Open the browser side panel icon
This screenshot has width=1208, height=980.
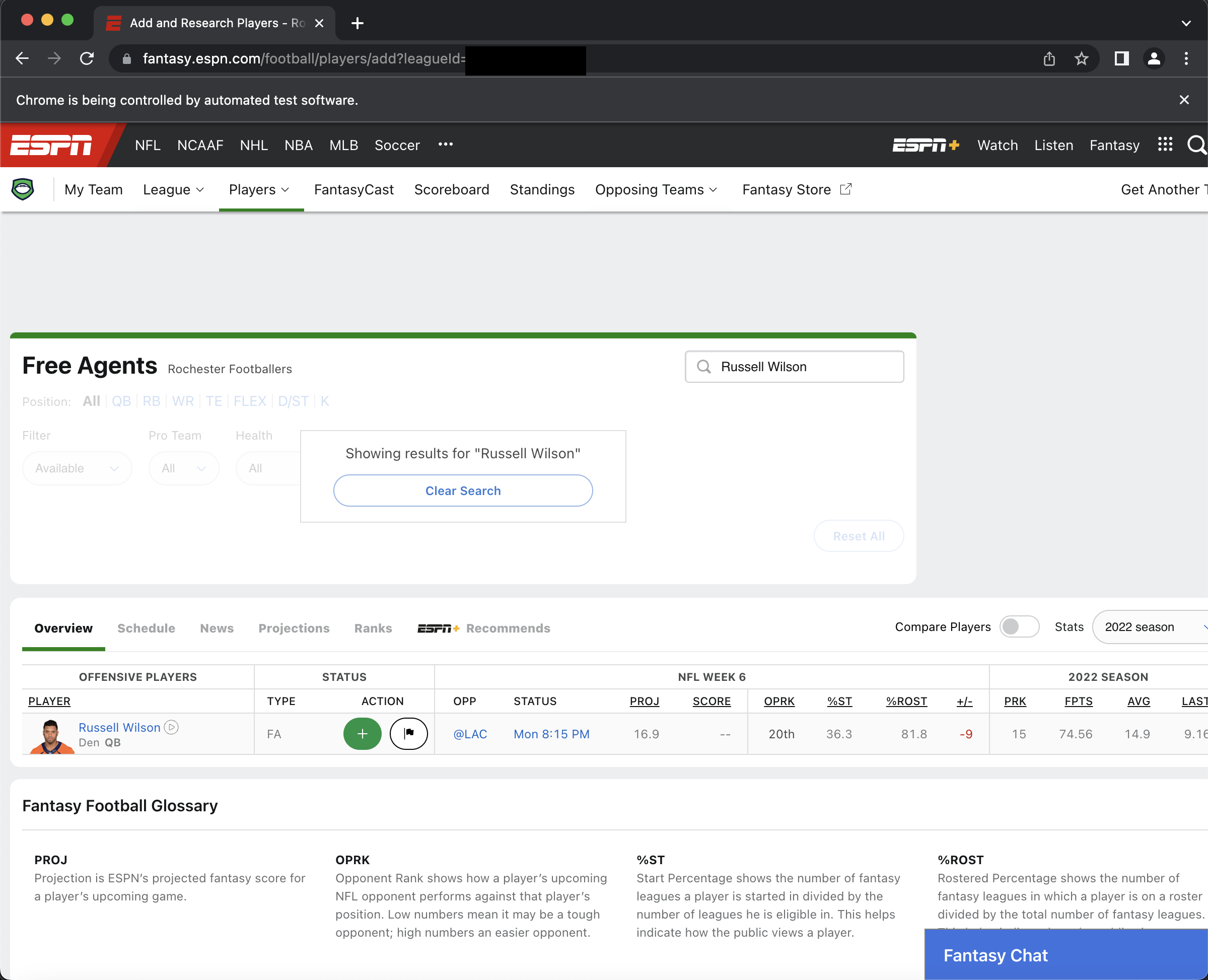[x=1121, y=58]
